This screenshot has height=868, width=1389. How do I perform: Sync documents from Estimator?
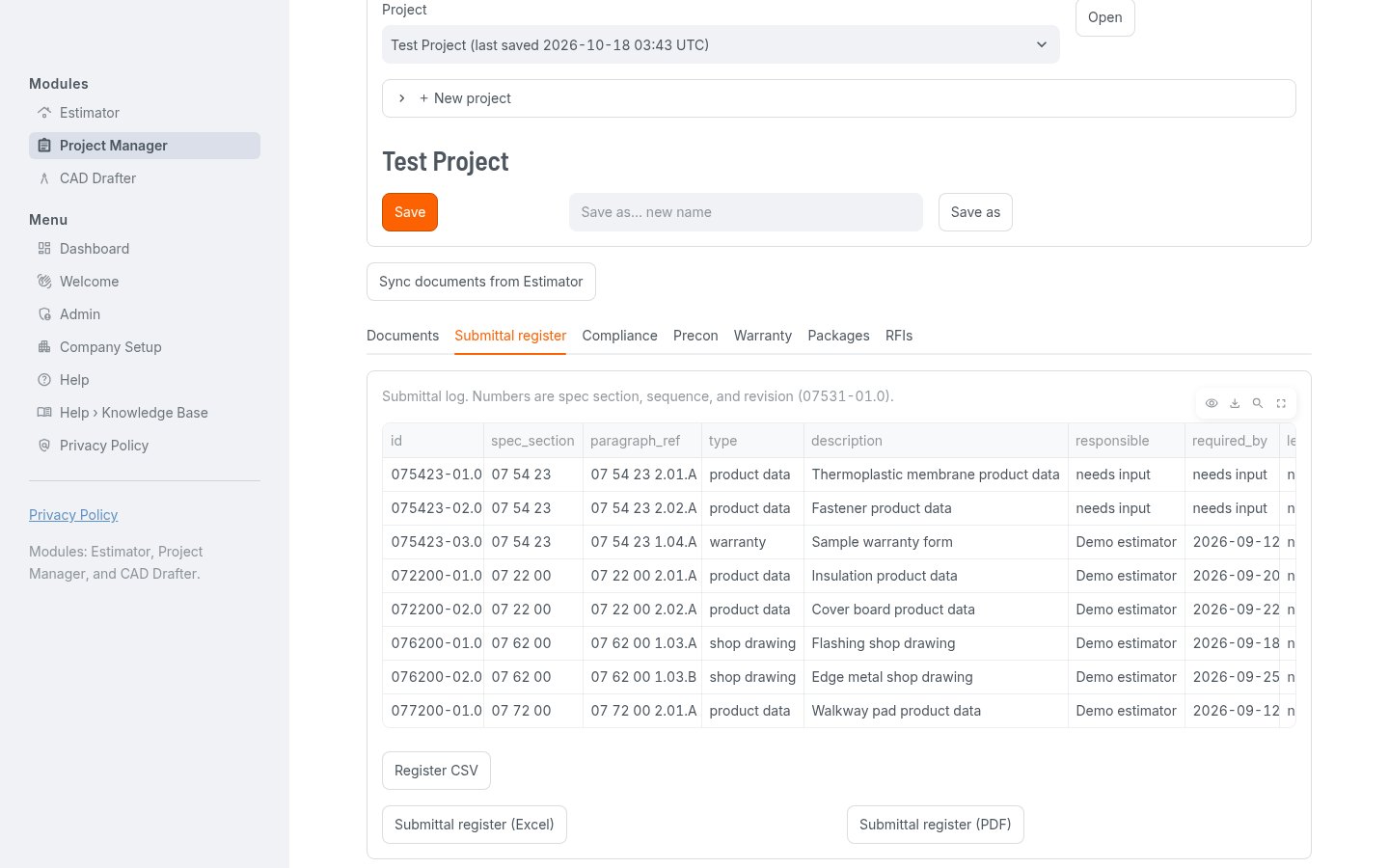[x=481, y=282]
